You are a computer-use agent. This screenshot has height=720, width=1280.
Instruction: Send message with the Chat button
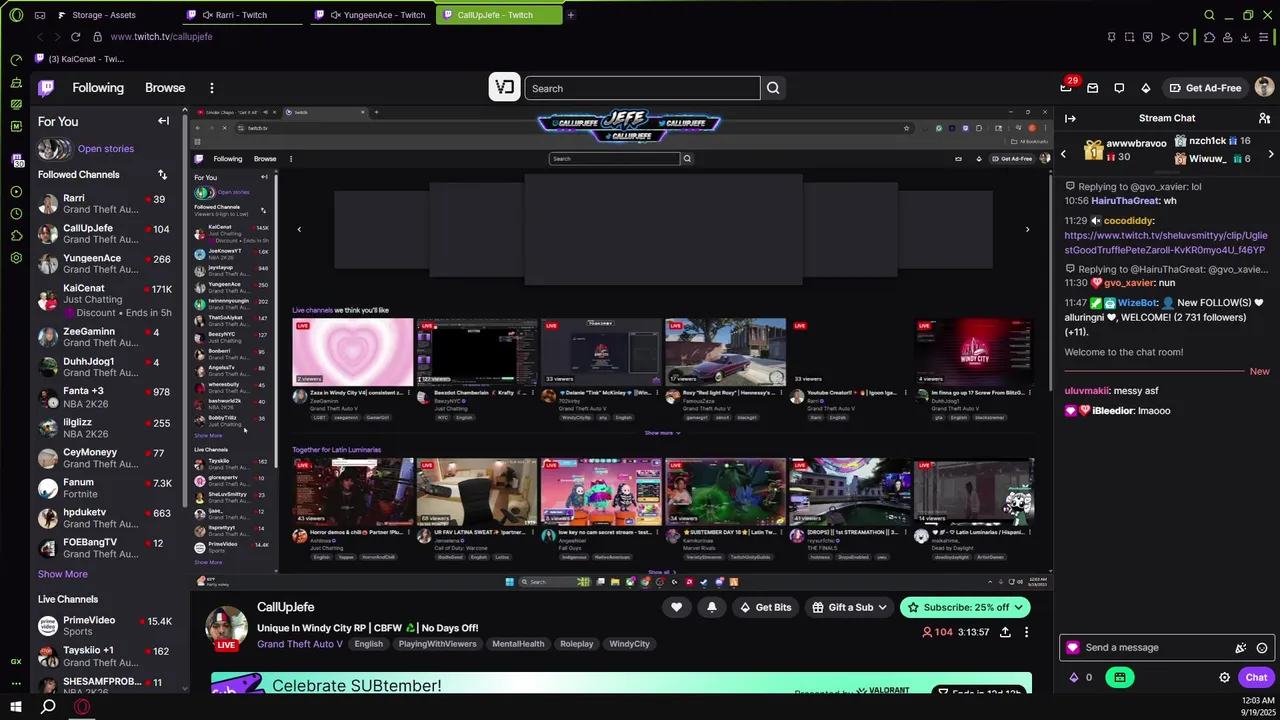click(x=1256, y=677)
